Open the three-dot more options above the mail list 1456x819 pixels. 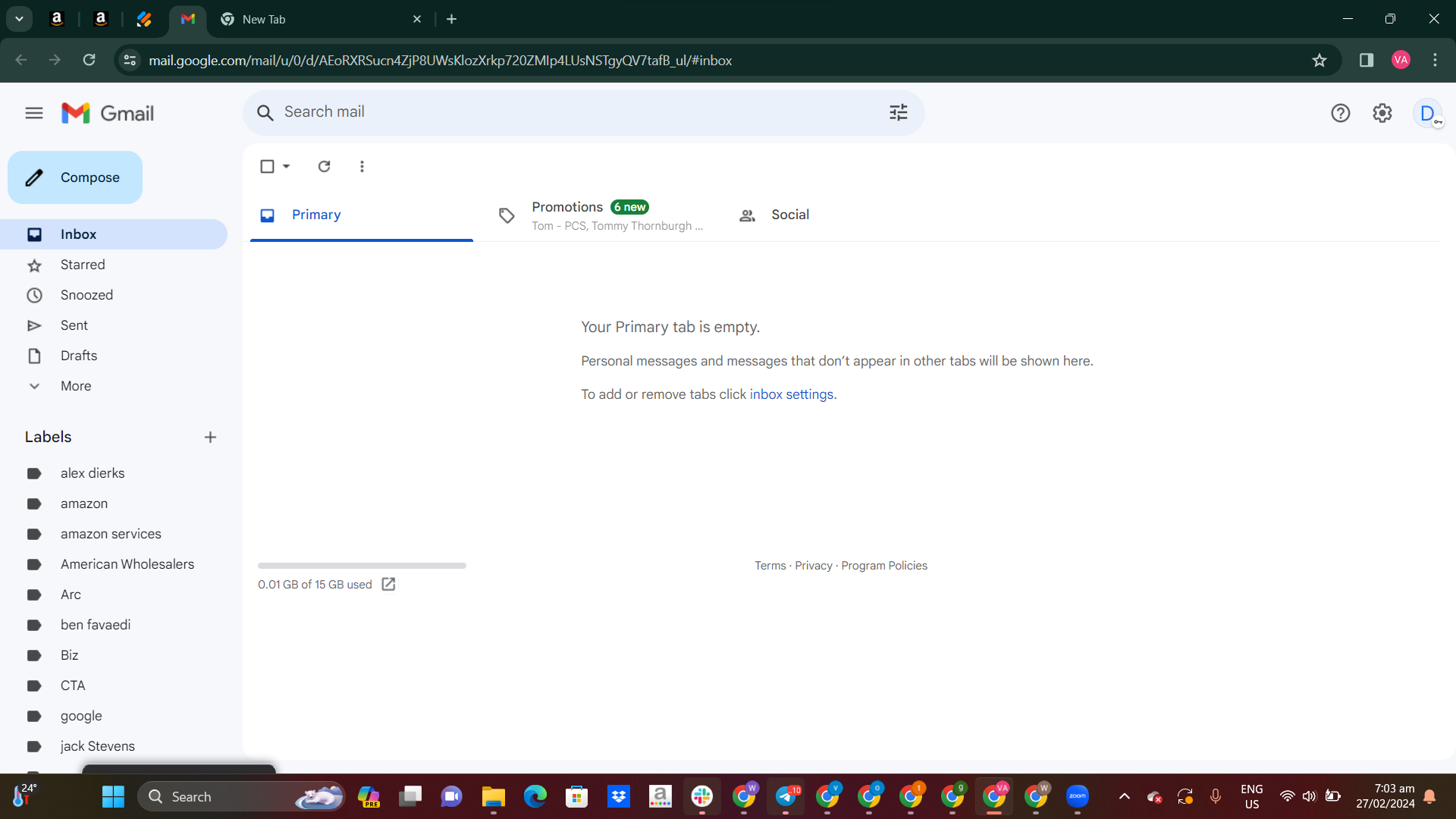click(362, 166)
